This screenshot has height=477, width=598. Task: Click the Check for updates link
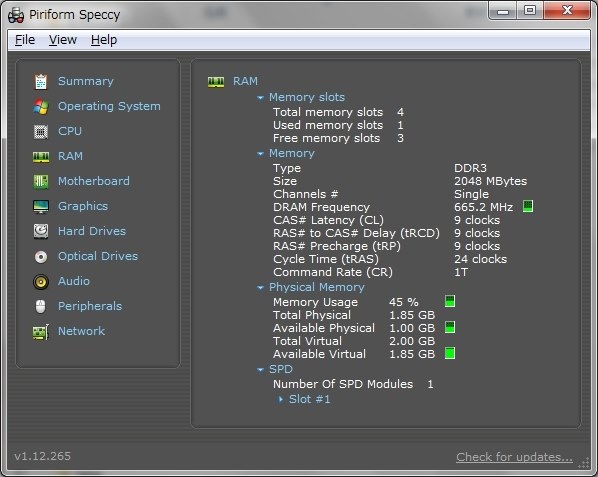click(x=514, y=457)
